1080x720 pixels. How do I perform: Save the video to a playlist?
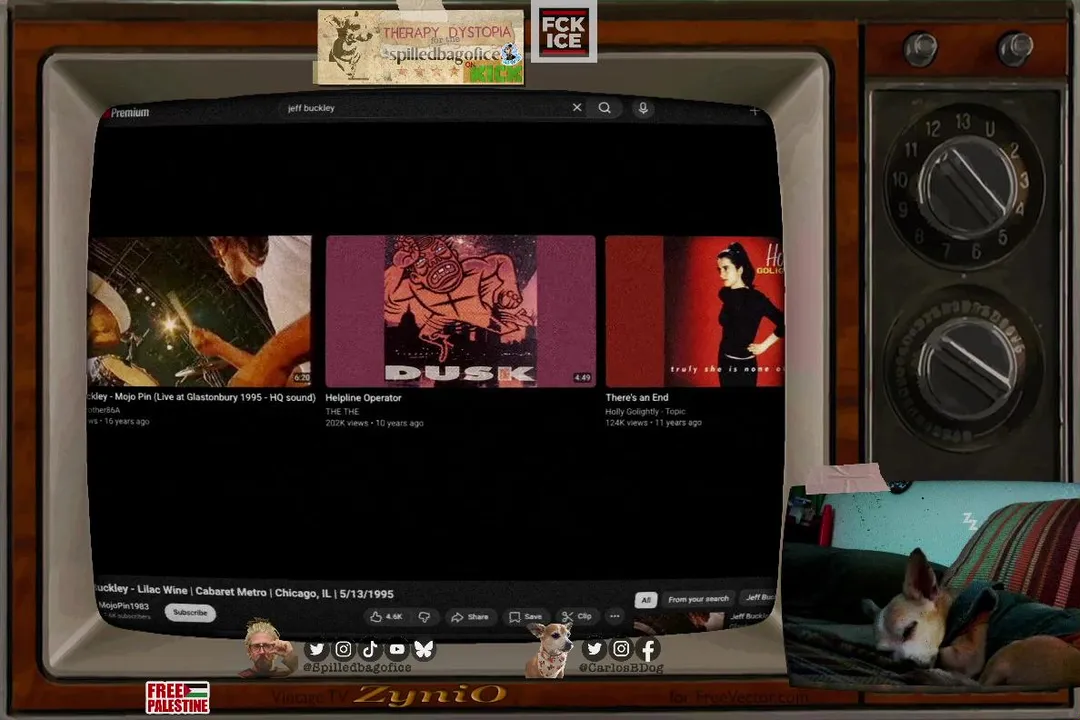click(526, 617)
